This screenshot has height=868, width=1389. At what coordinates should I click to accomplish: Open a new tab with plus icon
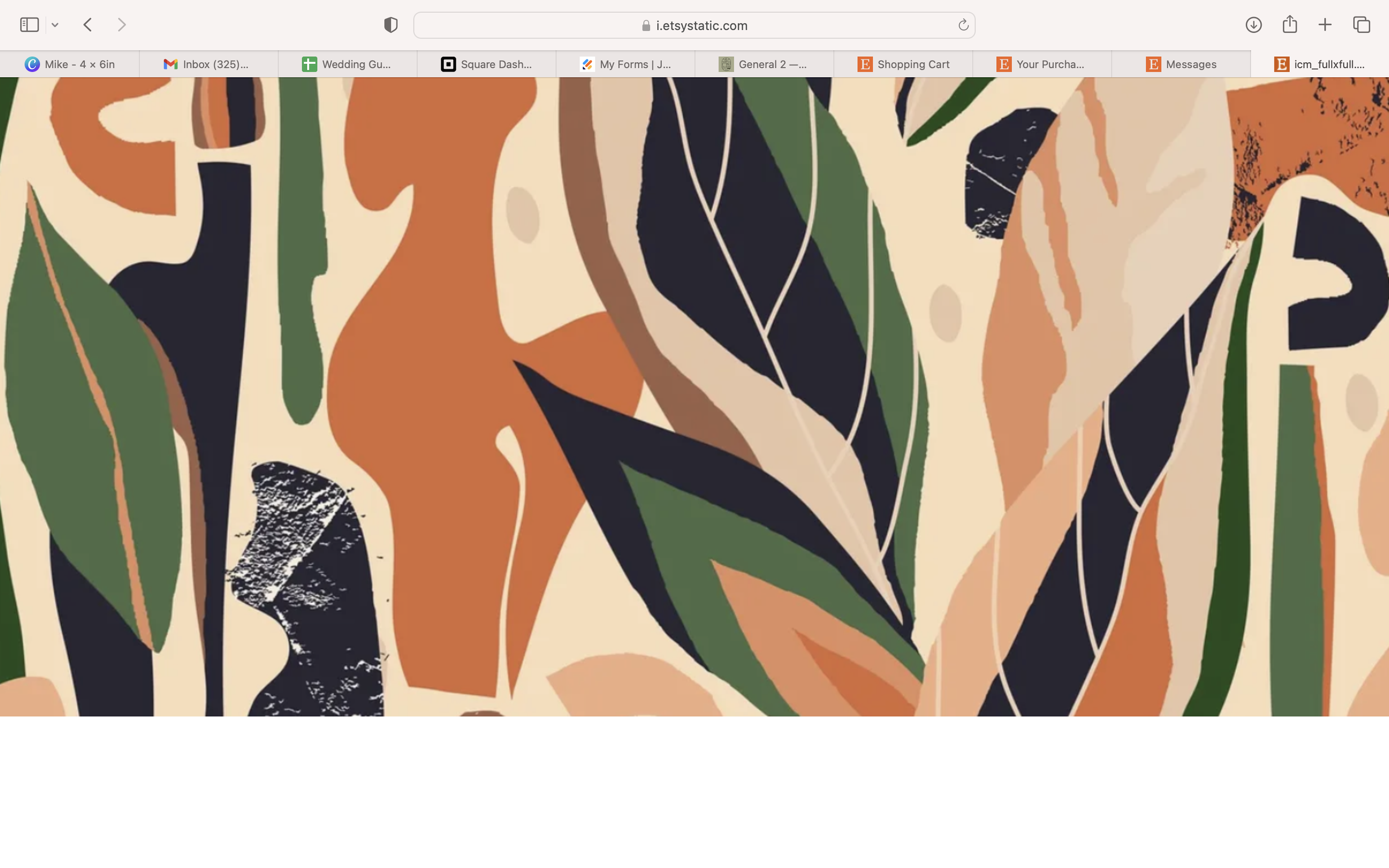[x=1325, y=24]
